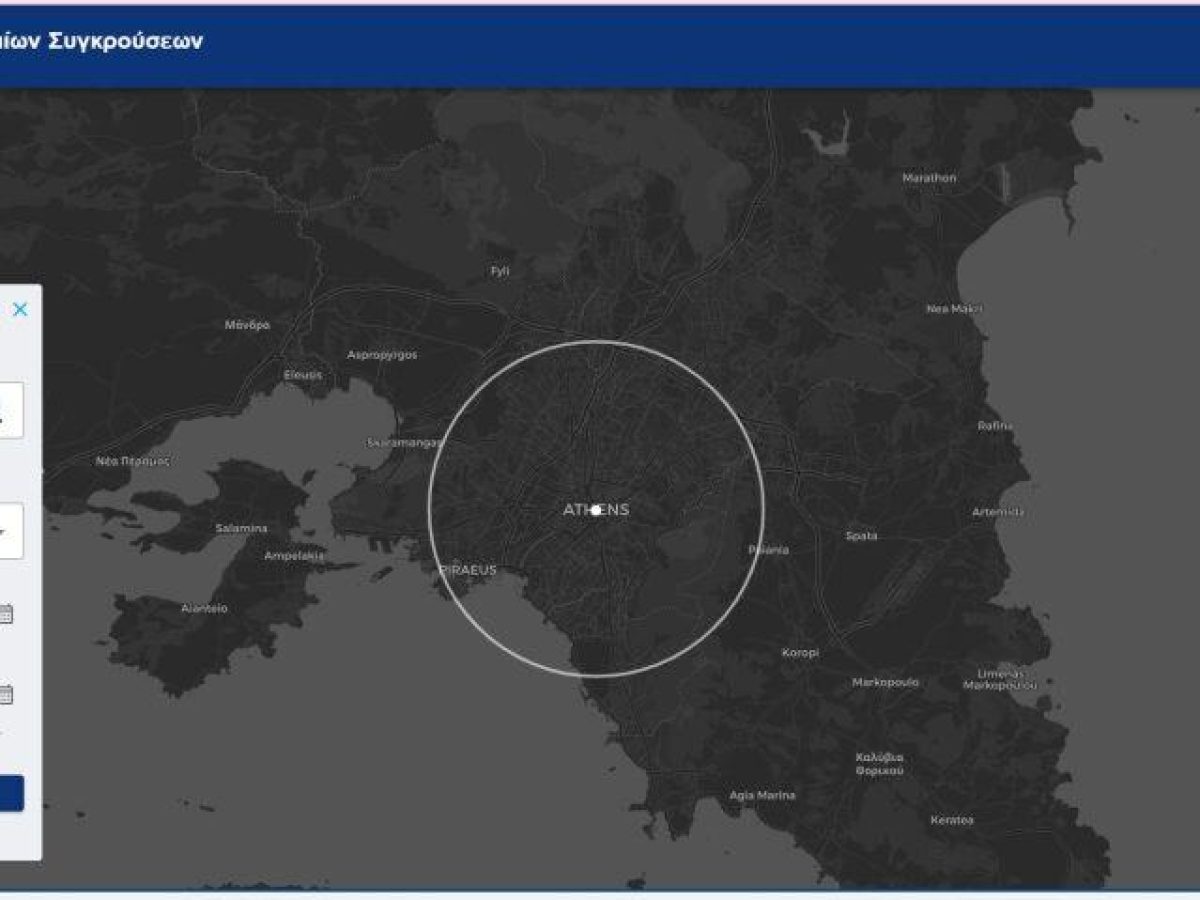Click the white center marker on Athens

point(596,510)
